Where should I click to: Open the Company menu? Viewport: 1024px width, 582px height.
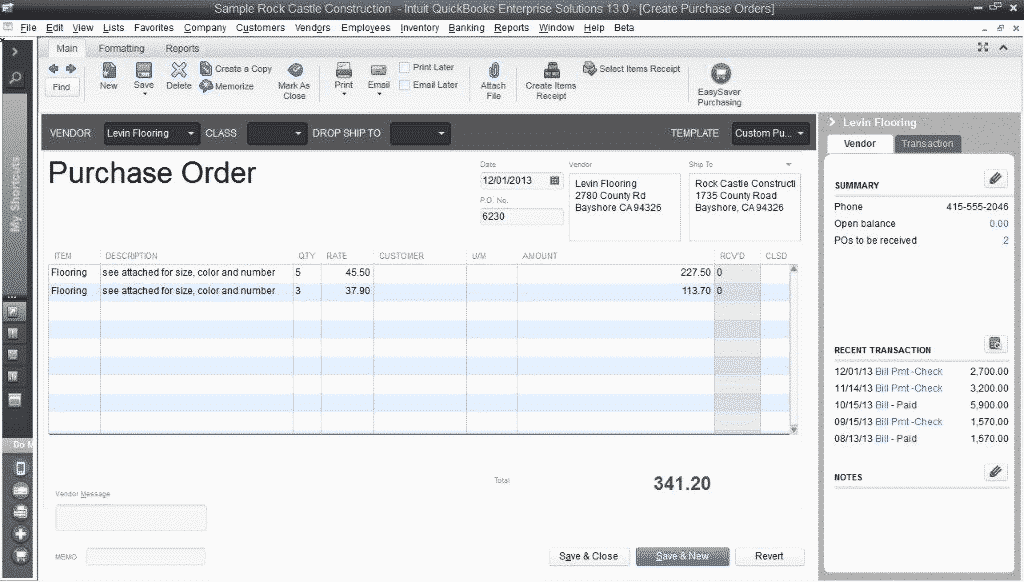point(205,27)
